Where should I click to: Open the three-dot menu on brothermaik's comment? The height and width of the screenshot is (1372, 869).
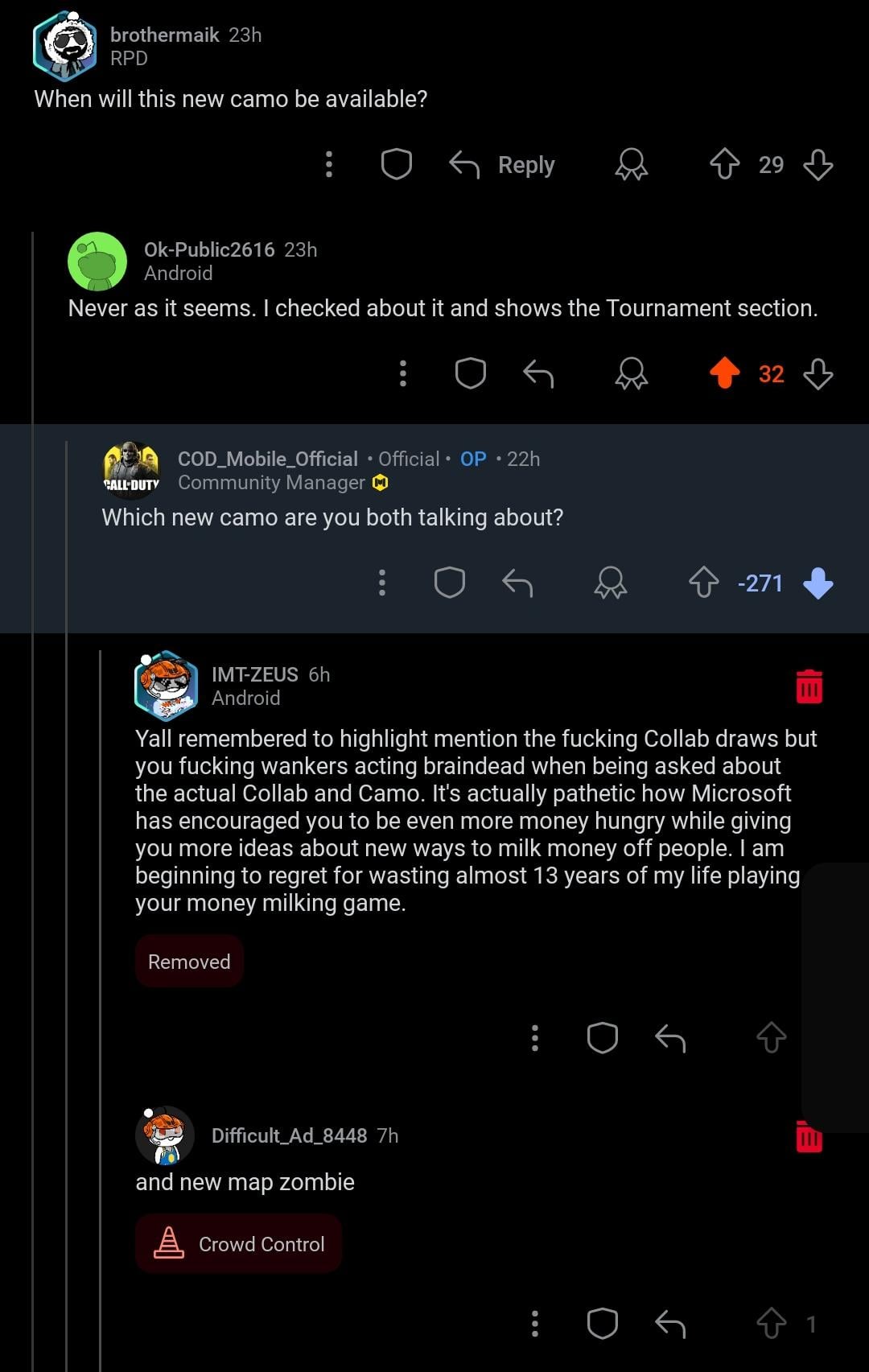coord(328,164)
